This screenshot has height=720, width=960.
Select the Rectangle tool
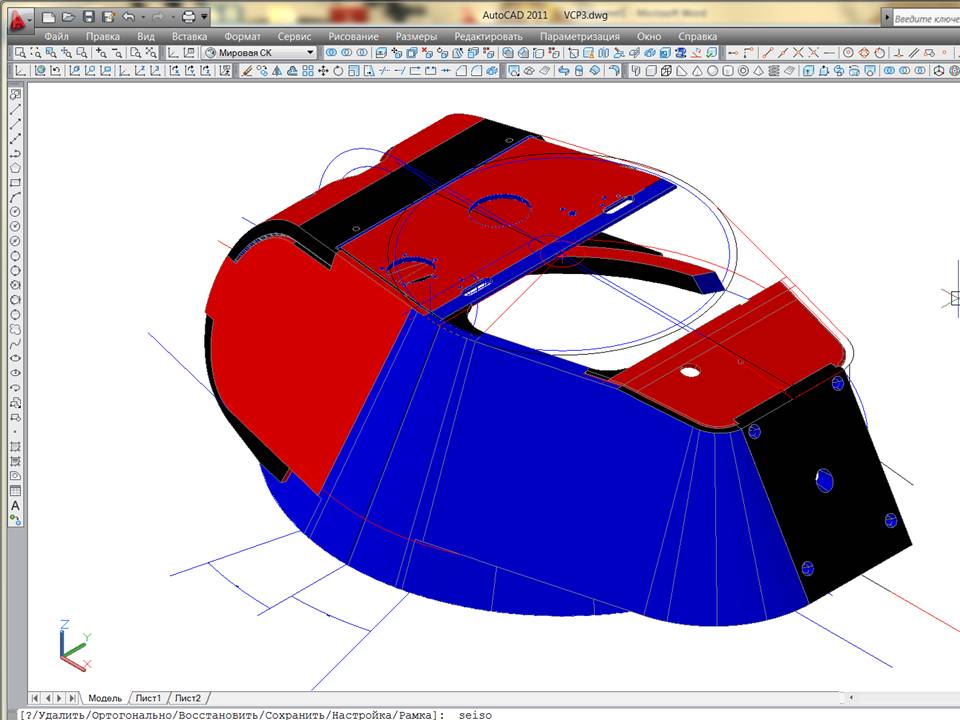[15, 182]
